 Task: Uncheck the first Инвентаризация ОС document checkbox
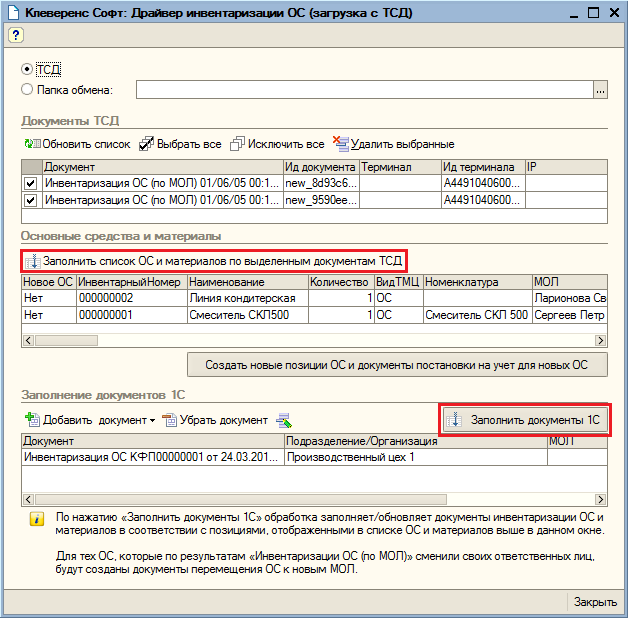pyautogui.click(x=30, y=184)
